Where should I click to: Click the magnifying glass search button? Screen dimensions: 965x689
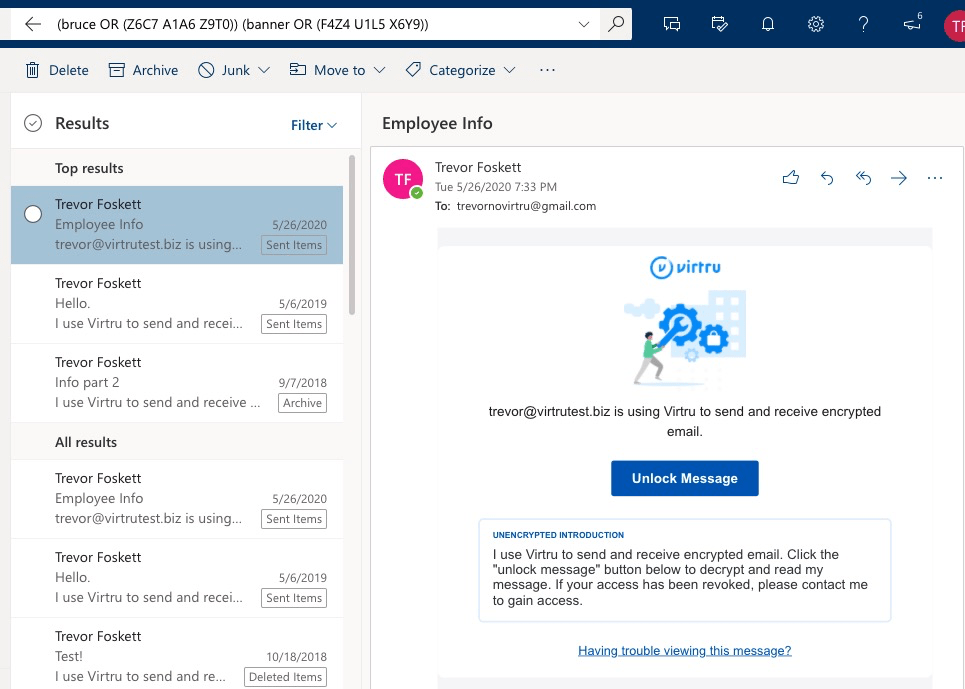616,25
